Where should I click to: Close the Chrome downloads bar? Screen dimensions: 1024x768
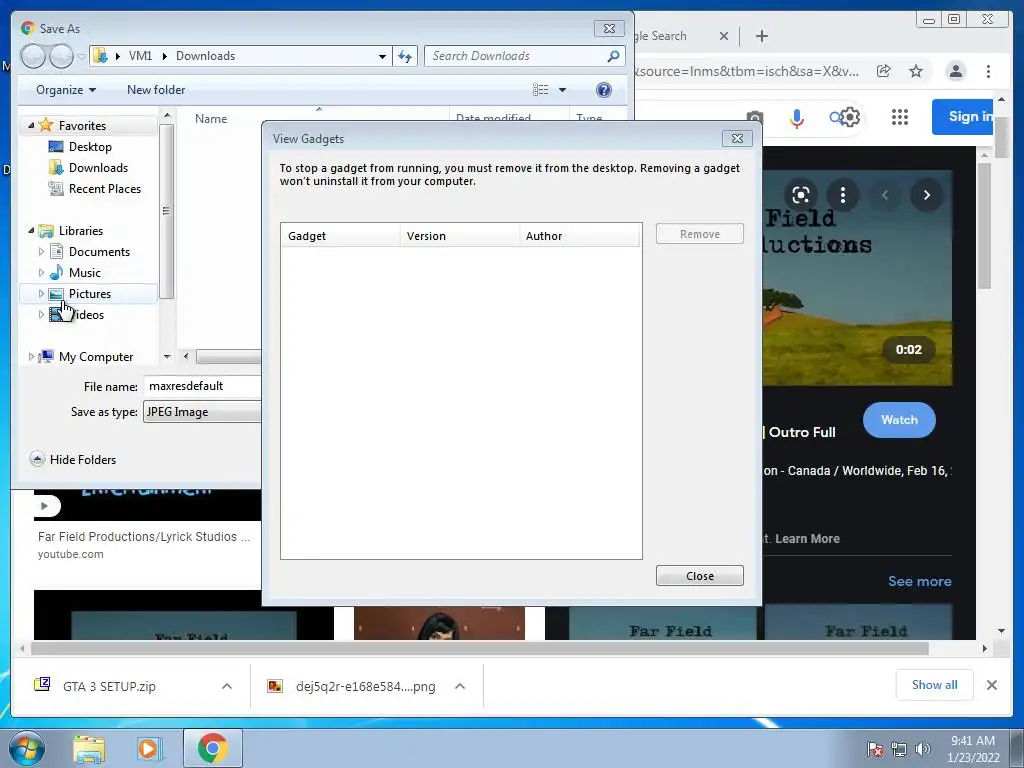tap(991, 685)
